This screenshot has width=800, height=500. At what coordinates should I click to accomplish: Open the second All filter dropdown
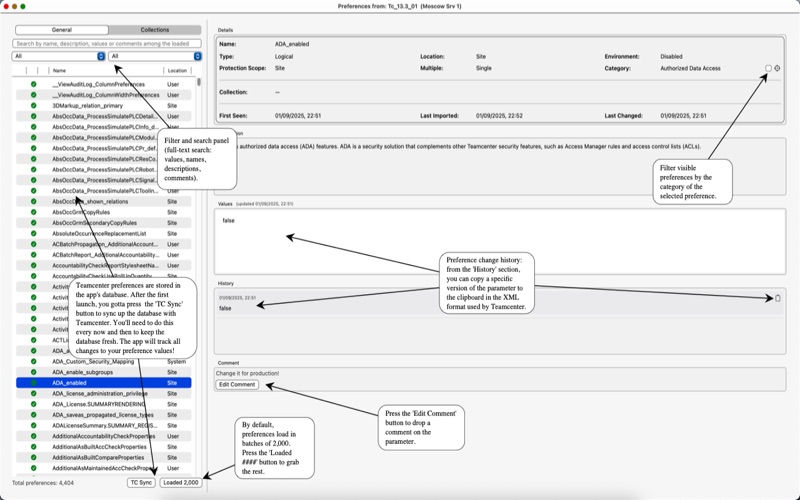pos(155,56)
